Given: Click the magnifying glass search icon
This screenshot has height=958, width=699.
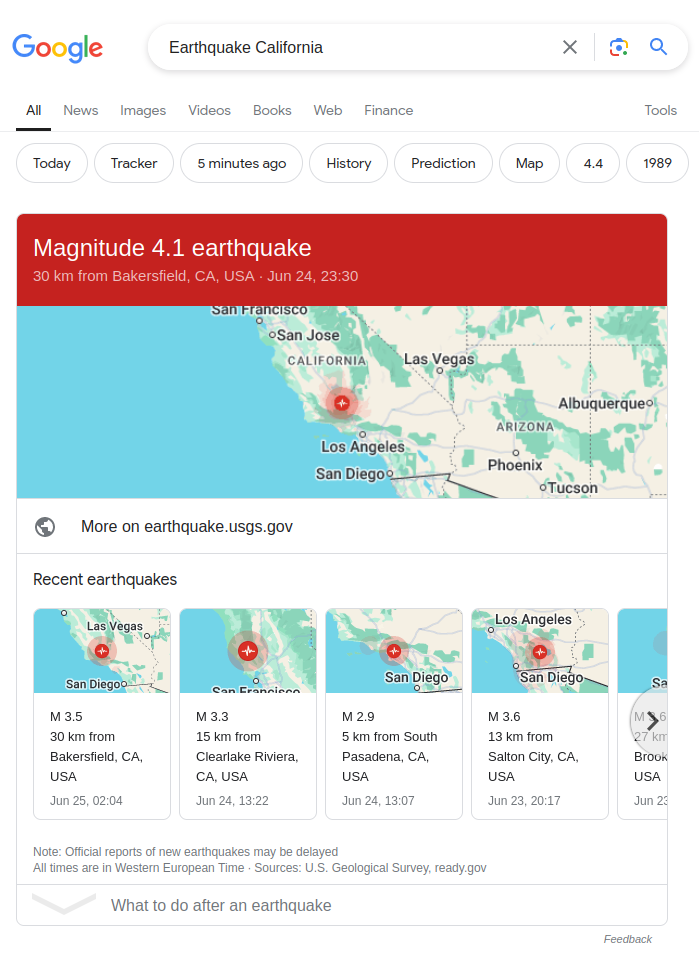Looking at the screenshot, I should (x=658, y=47).
